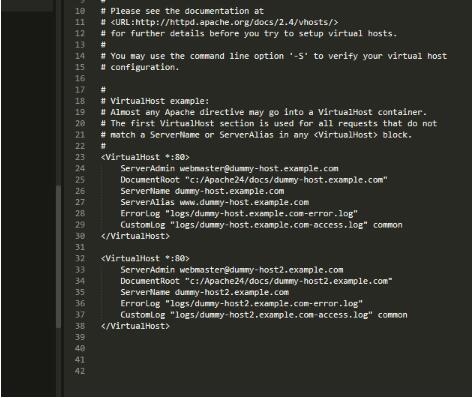The image size is (472, 398).
Task: Click ErrorLog dummy-host2.example.com-error.log string
Action: tap(264, 304)
